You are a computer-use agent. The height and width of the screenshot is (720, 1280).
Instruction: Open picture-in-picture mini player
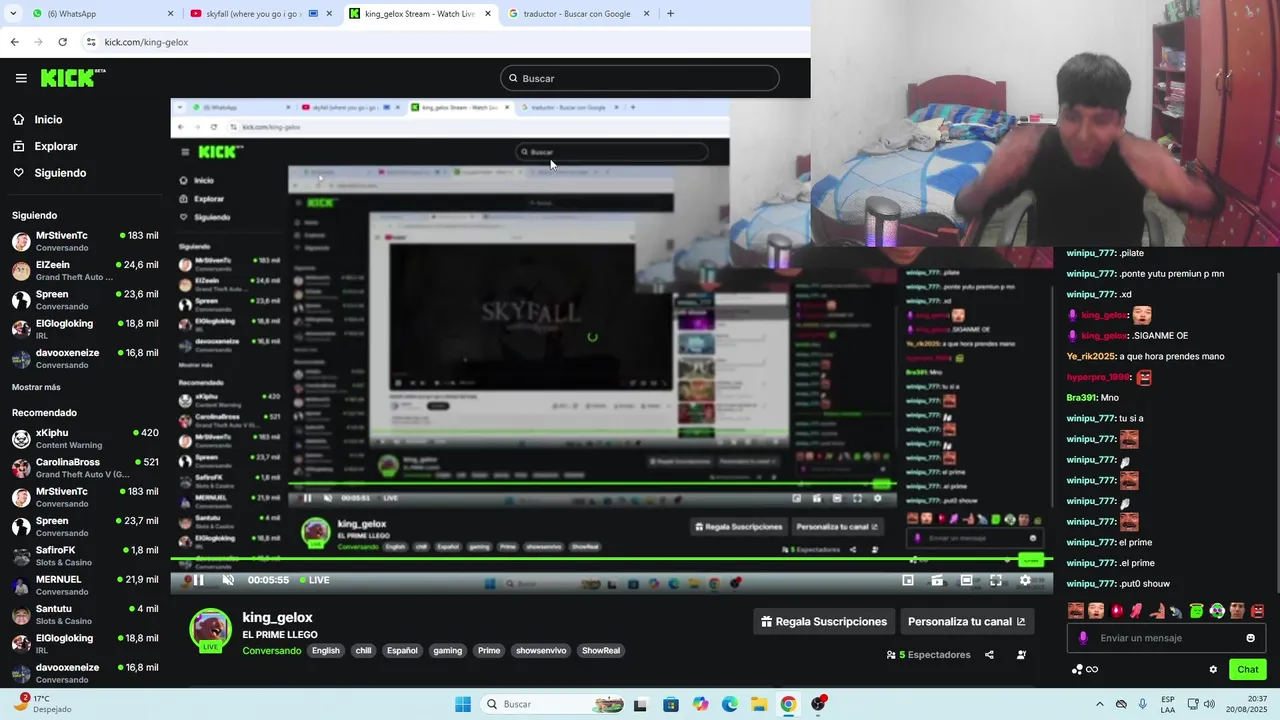coord(908,580)
